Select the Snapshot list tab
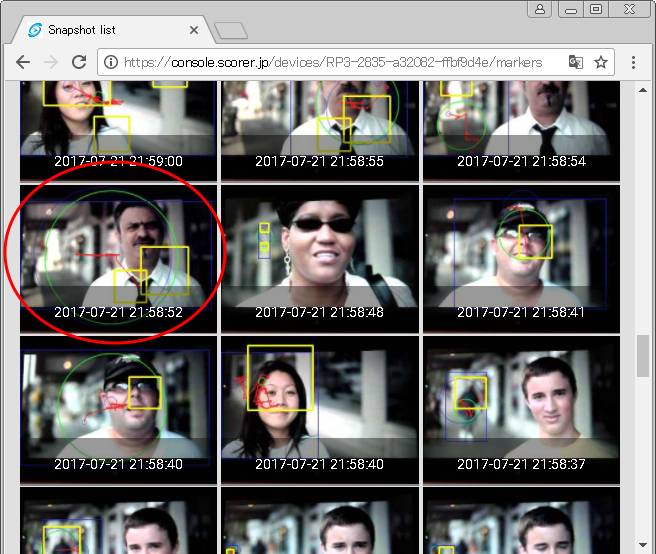The image size is (656, 554). point(113,30)
